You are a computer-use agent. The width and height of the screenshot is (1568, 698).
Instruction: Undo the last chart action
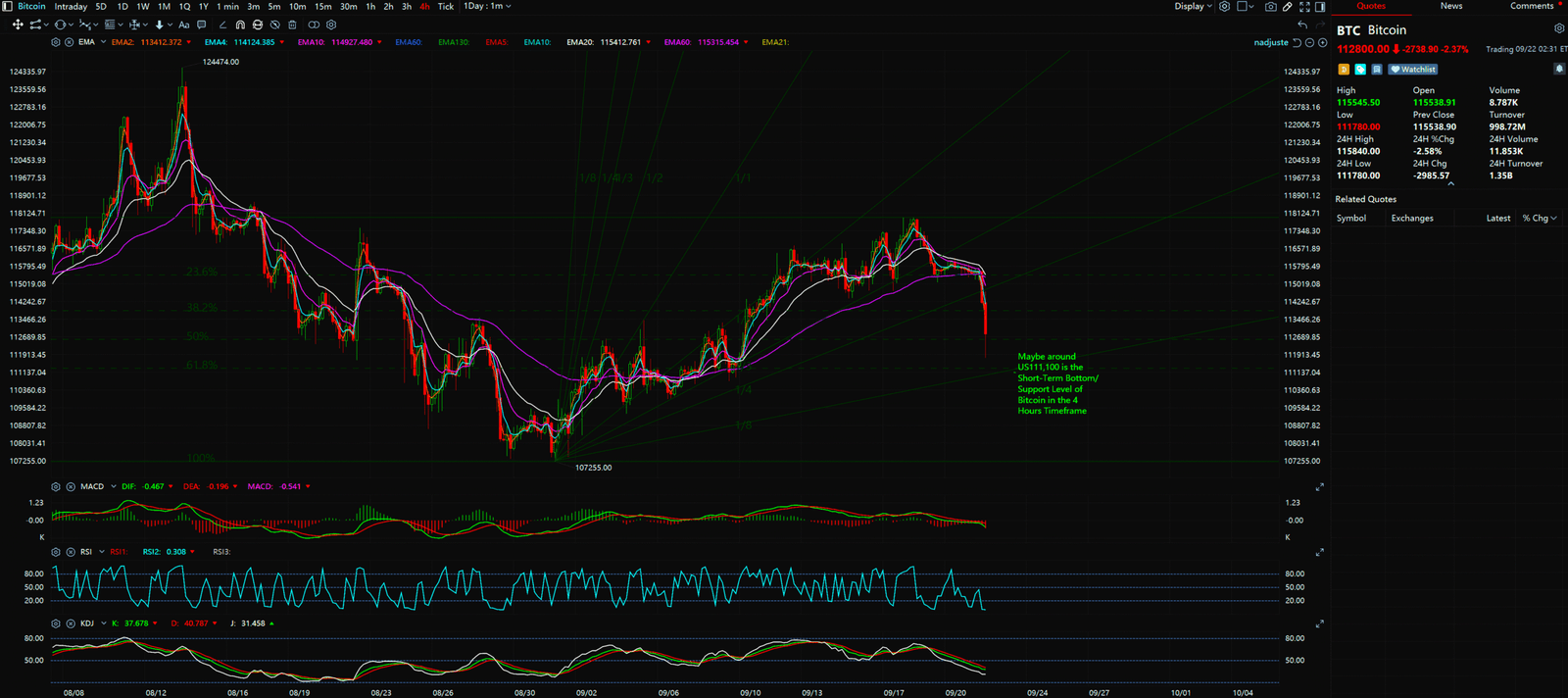tap(1302, 25)
